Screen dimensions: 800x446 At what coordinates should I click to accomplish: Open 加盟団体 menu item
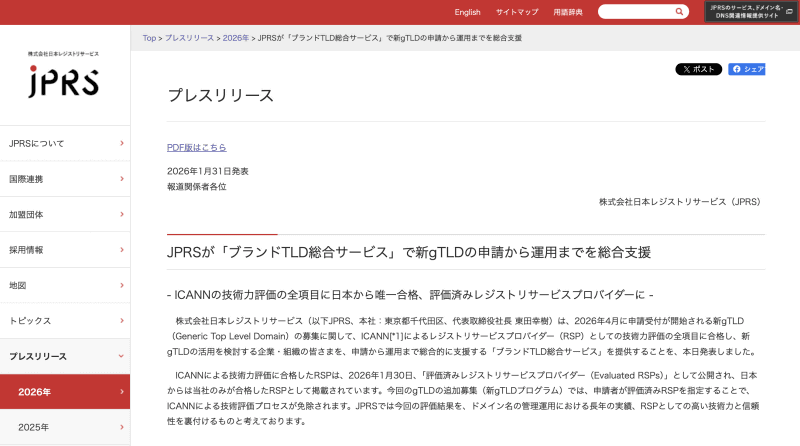[65, 214]
